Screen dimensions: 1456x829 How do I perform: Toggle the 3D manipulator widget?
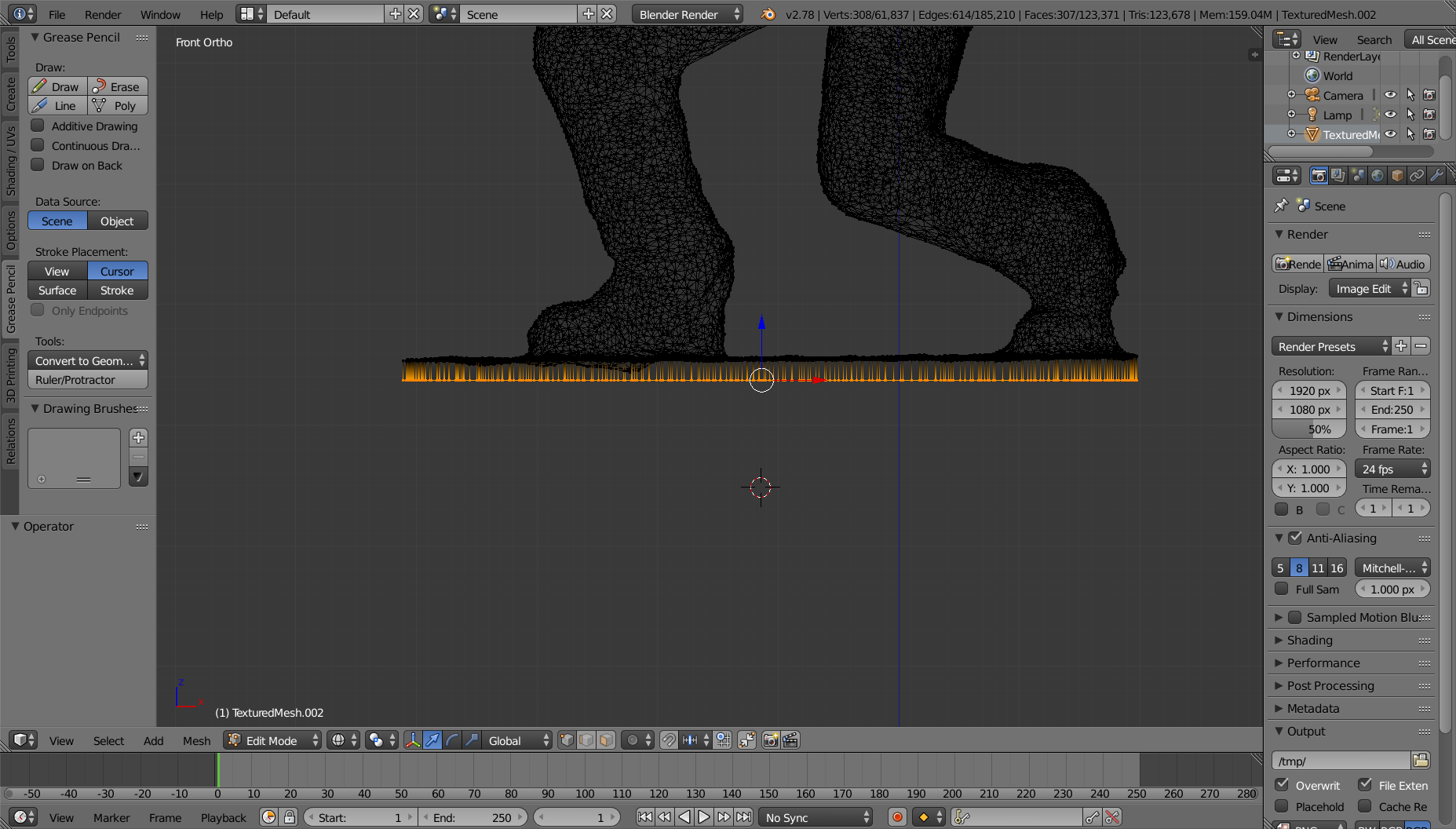tap(413, 740)
